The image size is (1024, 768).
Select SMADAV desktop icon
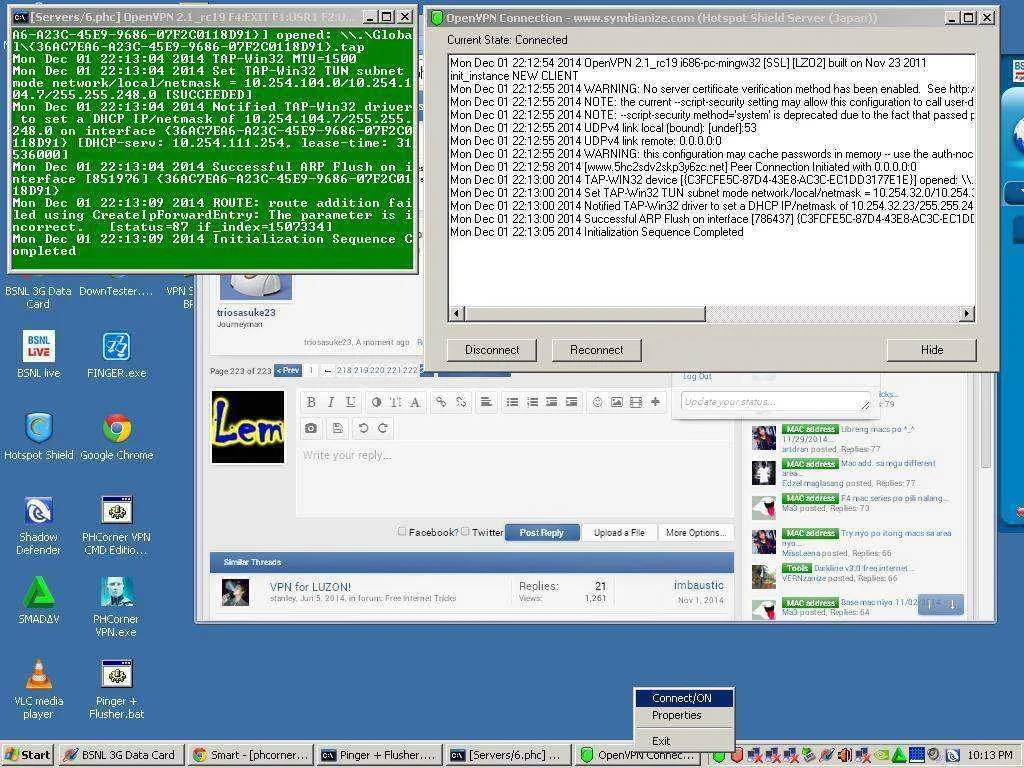click(39, 600)
